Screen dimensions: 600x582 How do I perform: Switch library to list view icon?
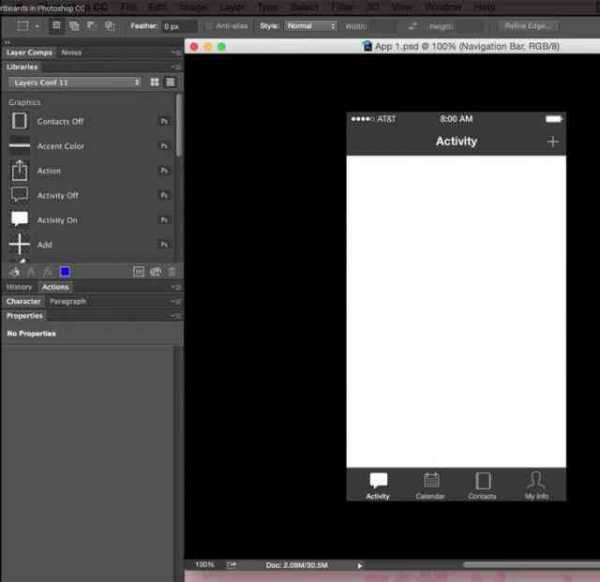(170, 82)
